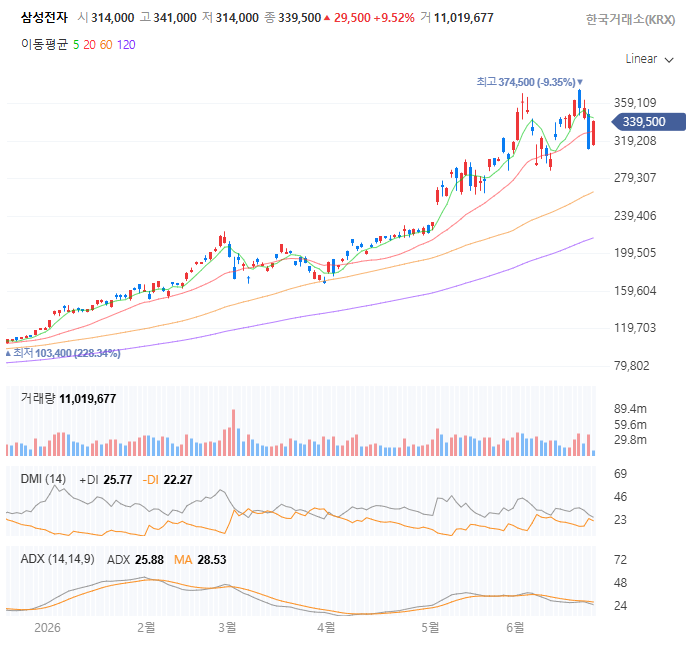Click the 6월 date axis label

[x=515, y=627]
